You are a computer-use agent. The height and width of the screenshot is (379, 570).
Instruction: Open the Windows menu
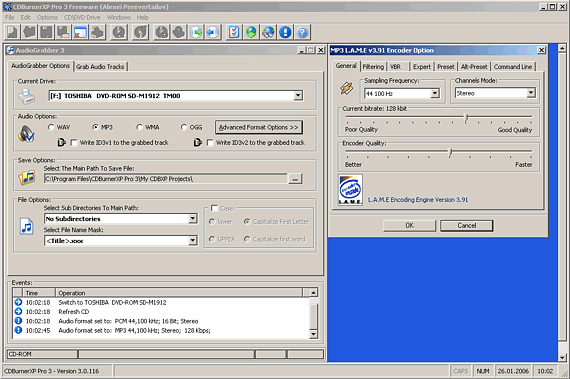point(119,17)
